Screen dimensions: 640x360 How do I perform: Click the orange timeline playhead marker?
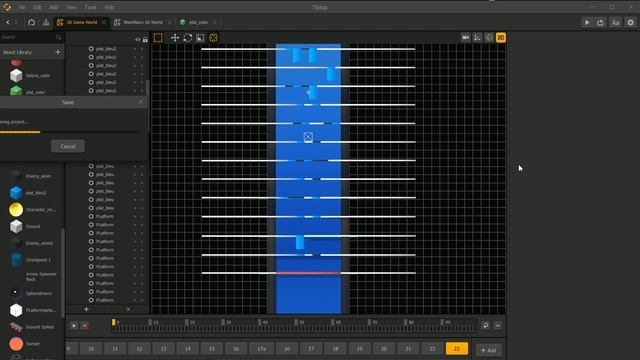pos(113,322)
